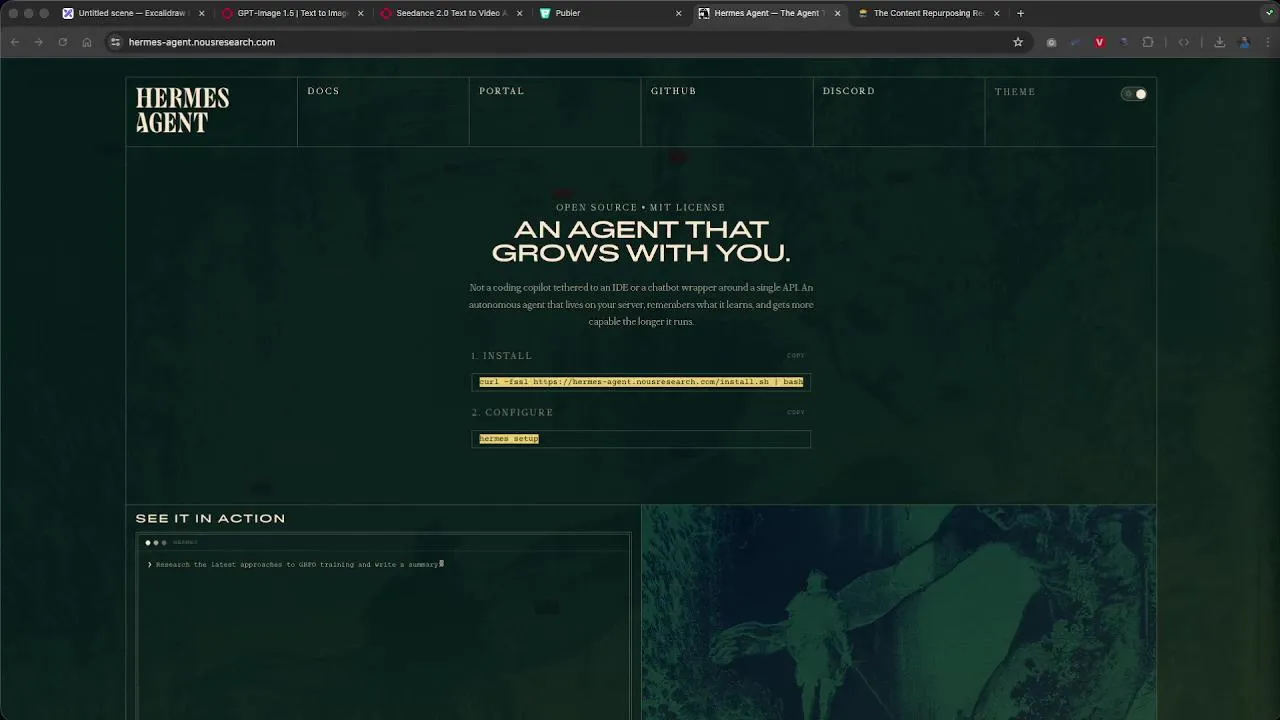Click the SEE IT IN ACTION heading

pyautogui.click(x=210, y=518)
